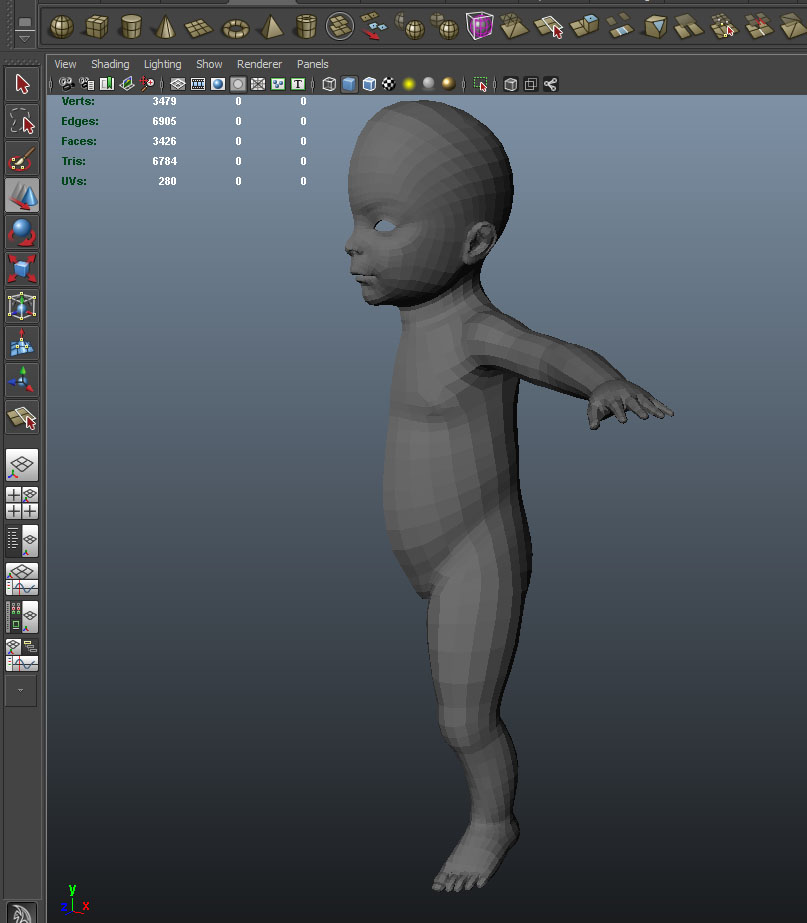Create a polygon torus from shelf
Screen dimensions: 807x923
pyautogui.click(x=236, y=28)
